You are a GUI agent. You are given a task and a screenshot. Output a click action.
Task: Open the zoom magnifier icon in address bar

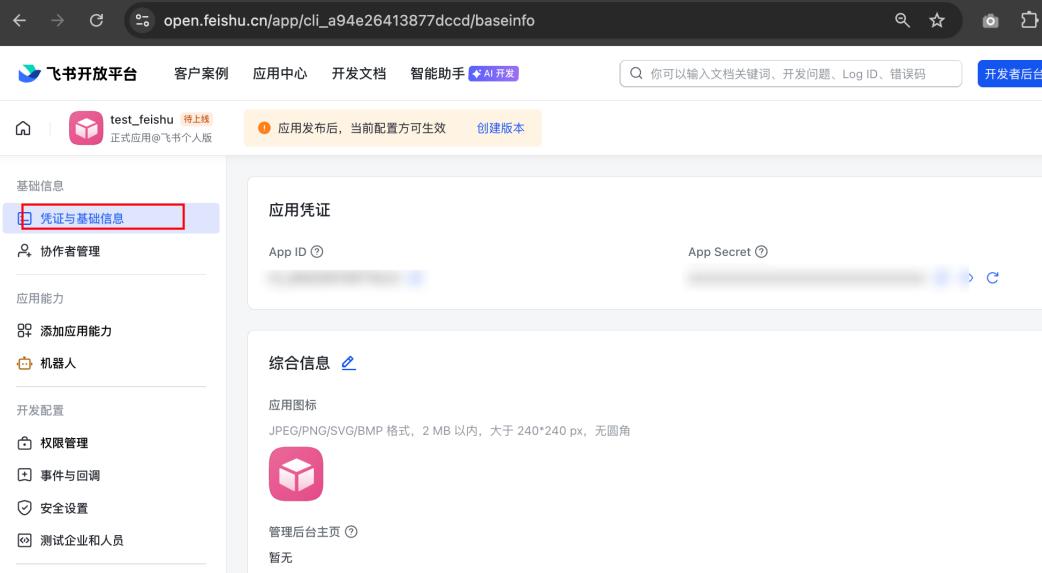[x=902, y=21]
